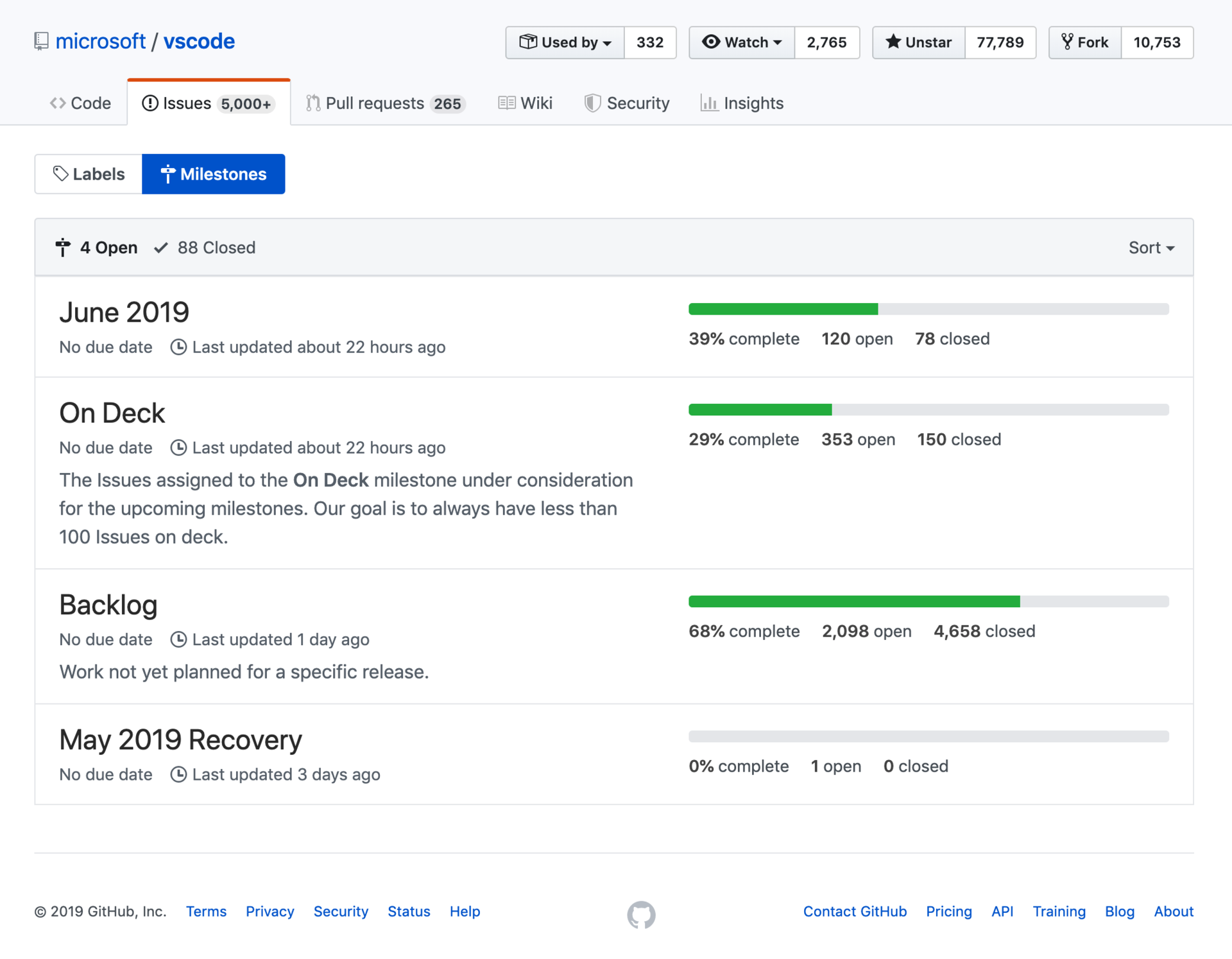Fork the repository with Fork button
Image resolution: width=1232 pixels, height=959 pixels.
tap(1085, 42)
